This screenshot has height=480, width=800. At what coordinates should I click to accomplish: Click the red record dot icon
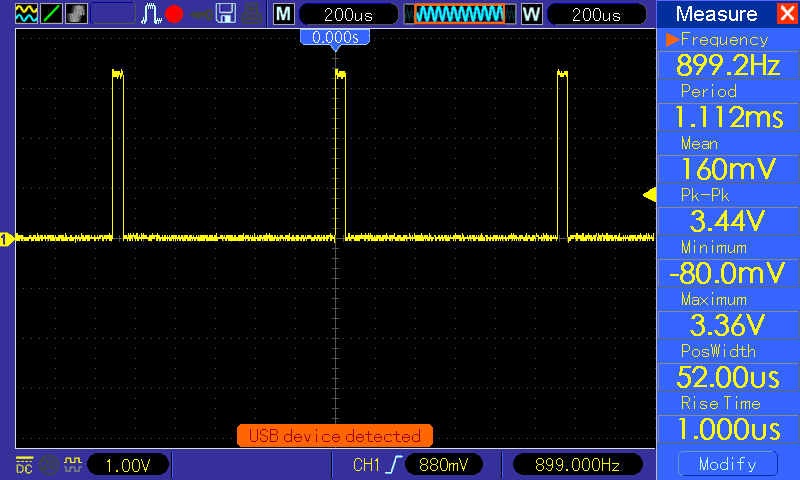click(174, 14)
